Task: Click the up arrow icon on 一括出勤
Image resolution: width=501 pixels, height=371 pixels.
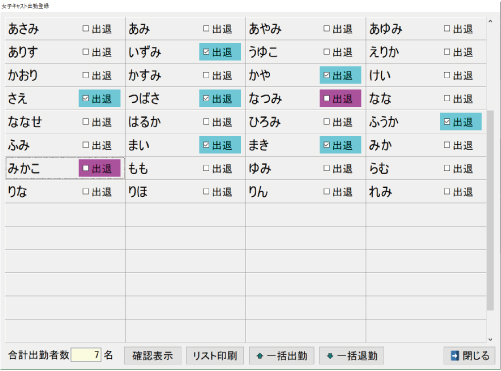Action: coord(260,356)
